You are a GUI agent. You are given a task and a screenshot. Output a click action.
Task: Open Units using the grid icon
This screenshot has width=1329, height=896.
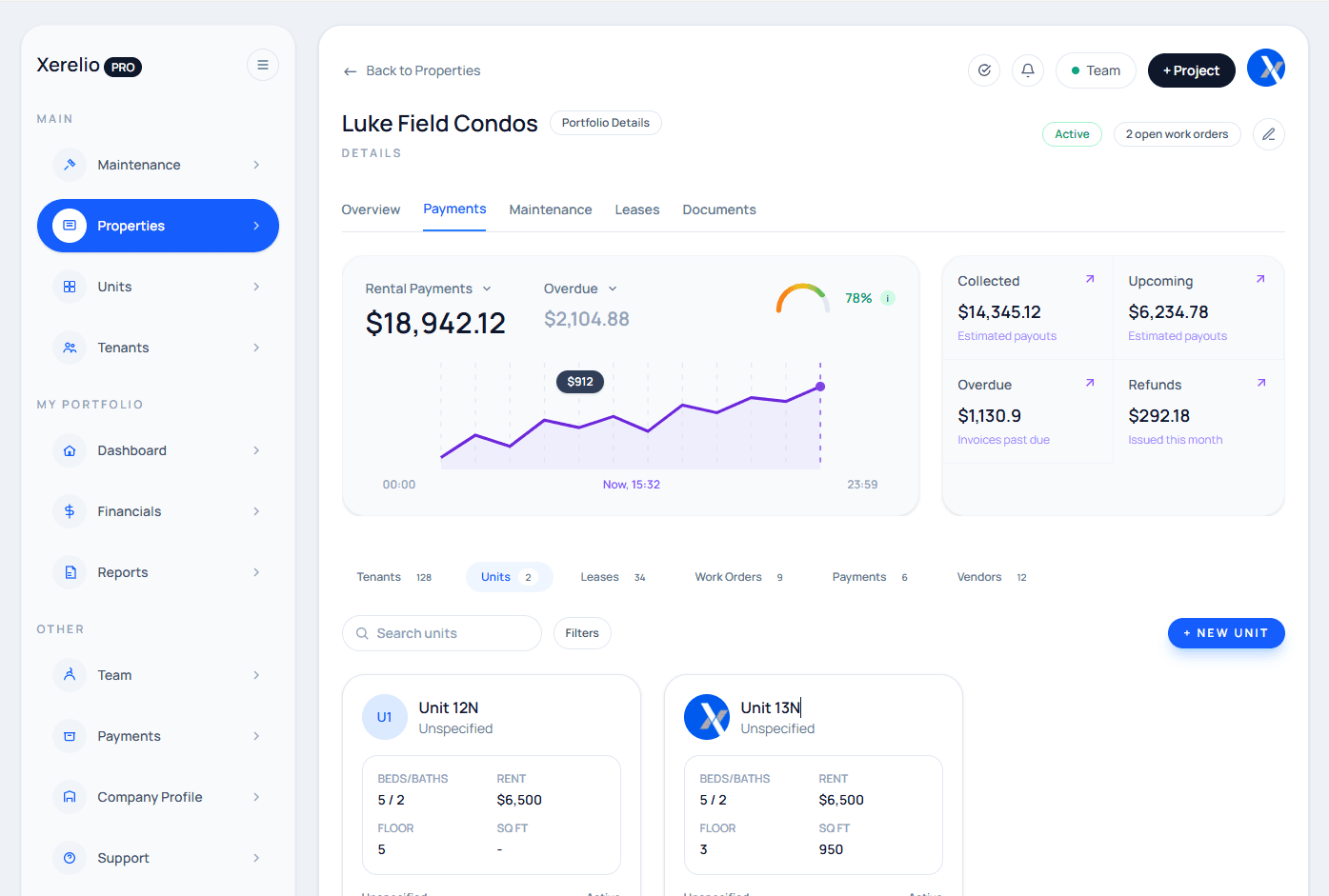pos(69,286)
